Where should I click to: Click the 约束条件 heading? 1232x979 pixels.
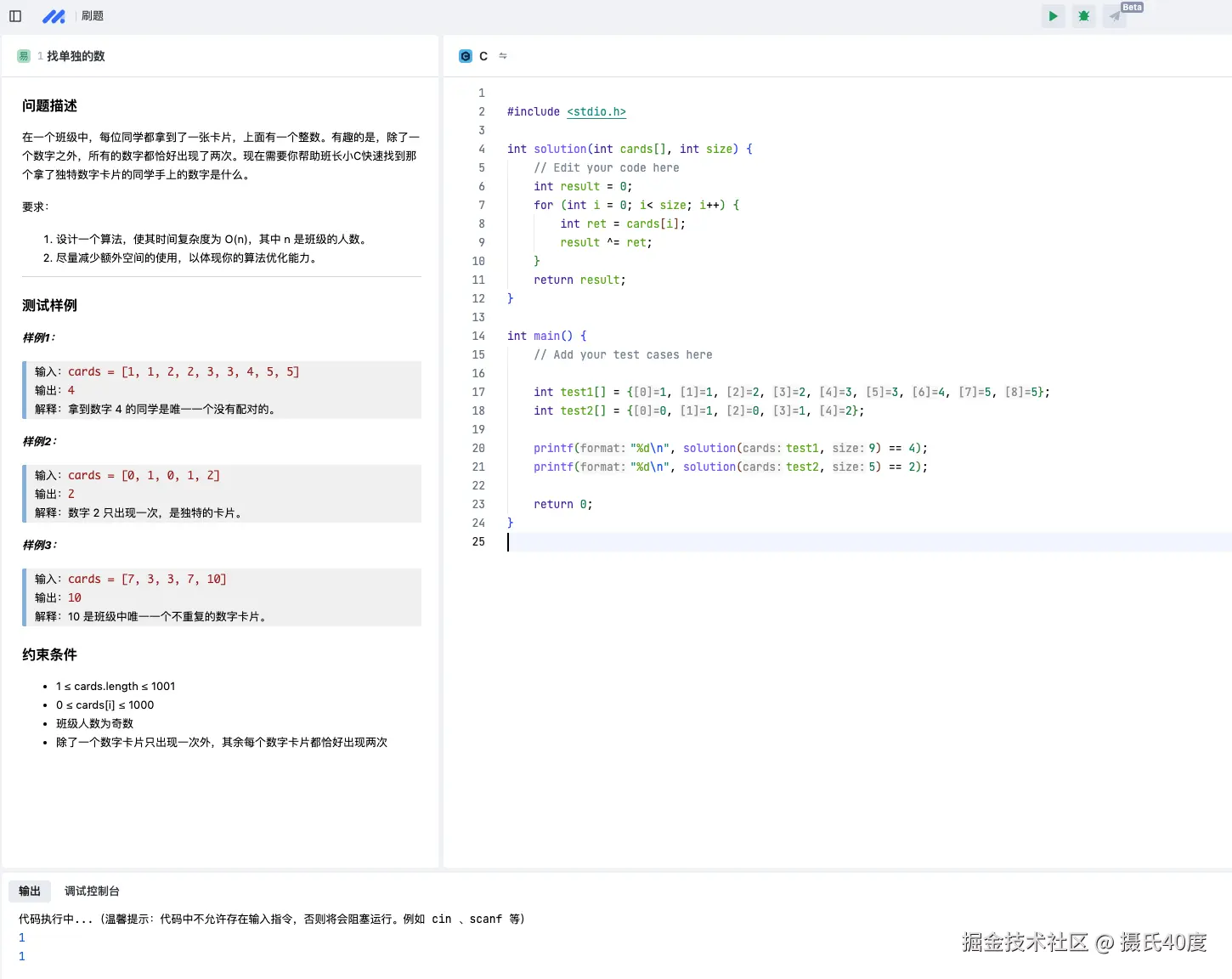click(49, 654)
